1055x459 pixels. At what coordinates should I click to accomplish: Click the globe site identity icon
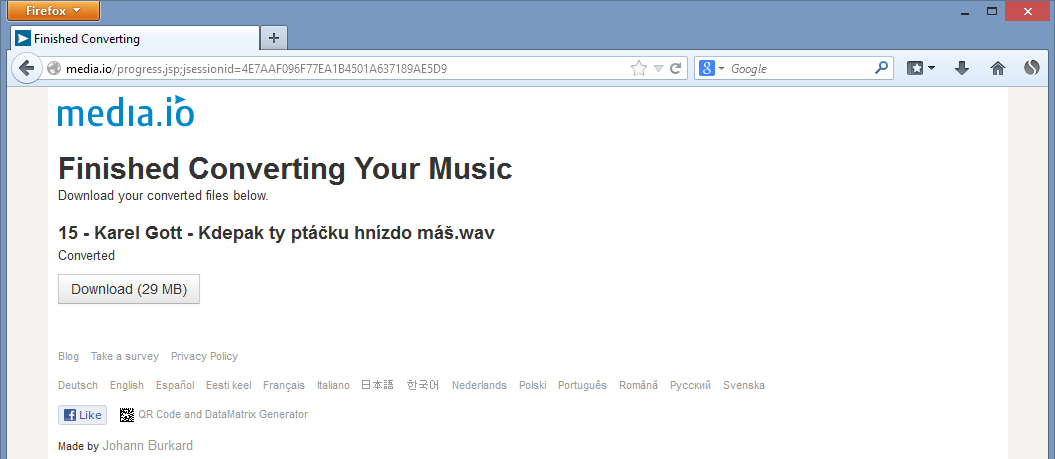pos(54,69)
